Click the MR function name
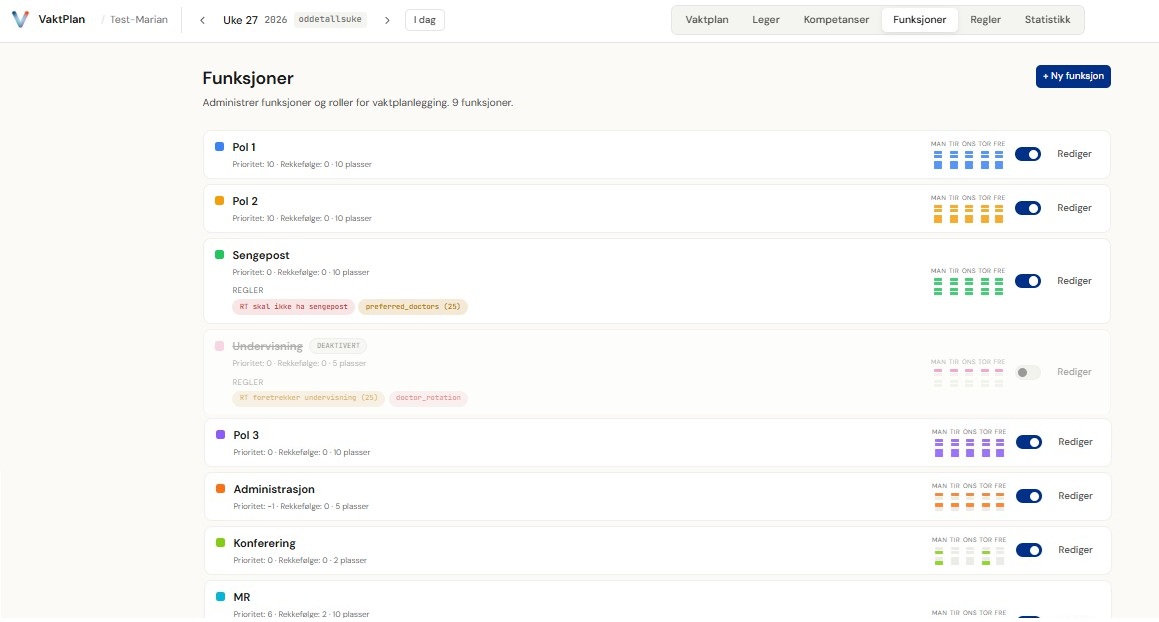 coord(242,597)
